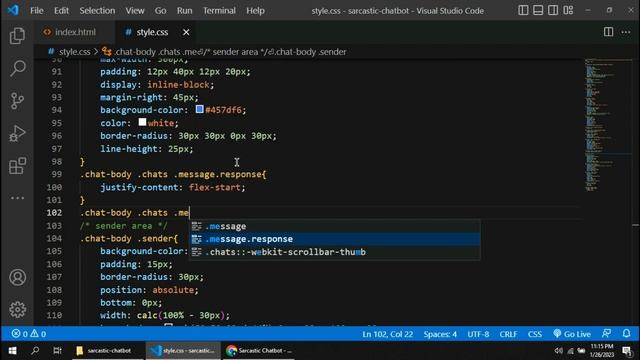Image resolution: width=640 pixels, height=360 pixels.
Task: Choose the .message suggestion
Action: click(x=335, y=226)
